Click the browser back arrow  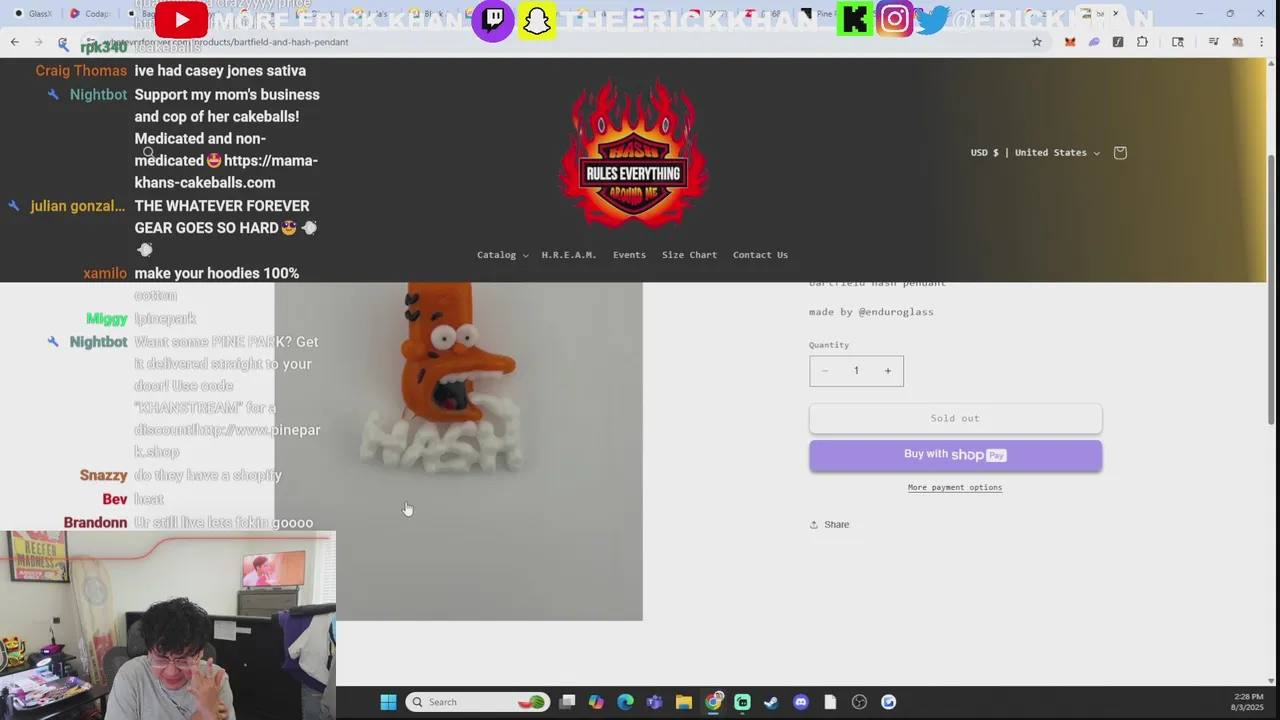14,42
